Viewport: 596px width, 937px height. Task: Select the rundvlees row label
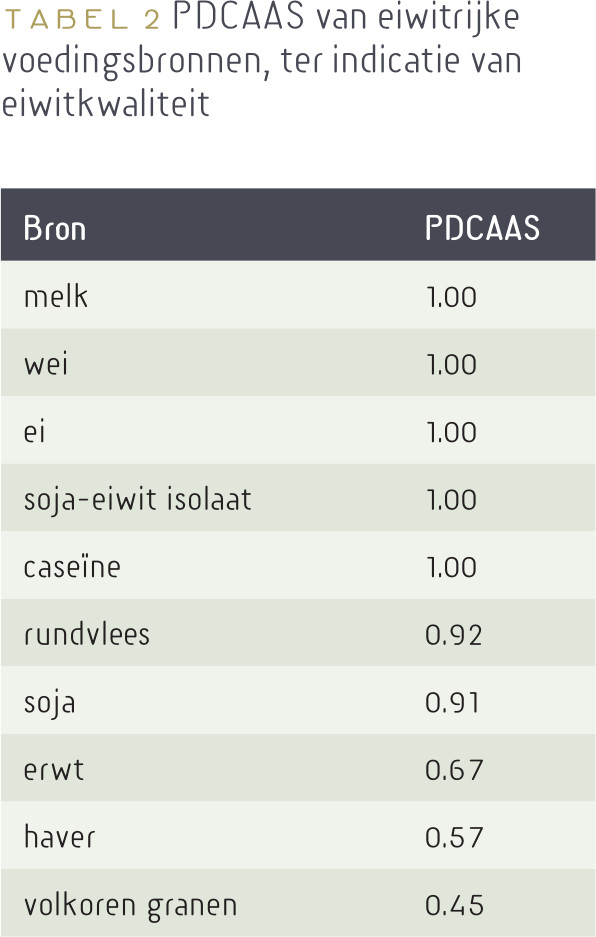tap(87, 634)
